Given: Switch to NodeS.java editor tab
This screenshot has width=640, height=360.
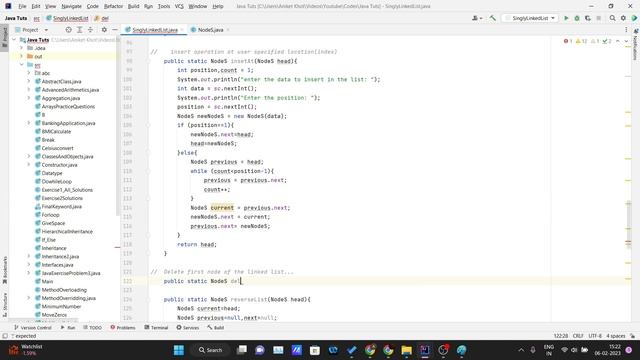Looking at the screenshot, I should pos(210,30).
